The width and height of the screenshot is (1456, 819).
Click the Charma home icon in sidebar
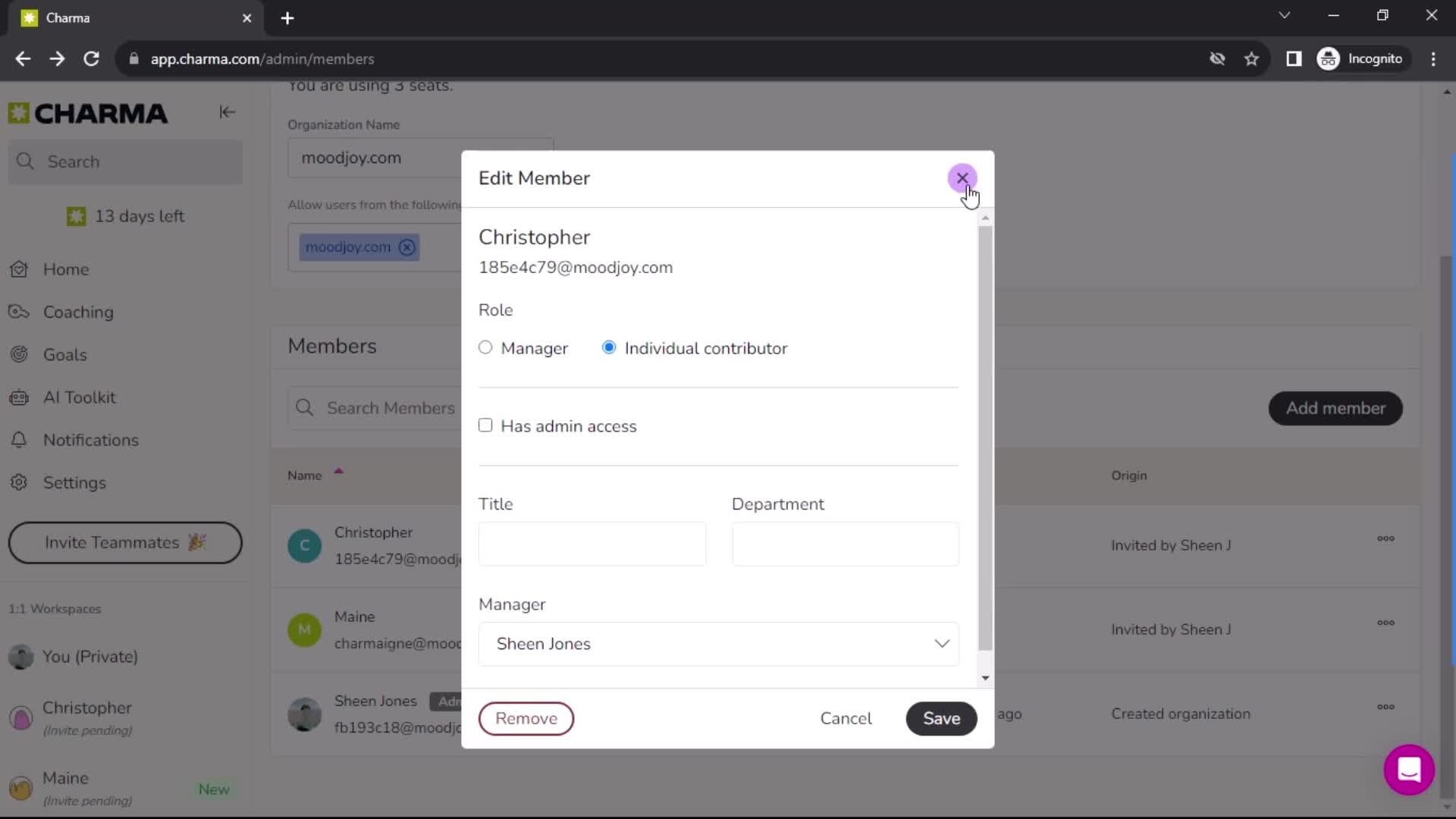18,112
